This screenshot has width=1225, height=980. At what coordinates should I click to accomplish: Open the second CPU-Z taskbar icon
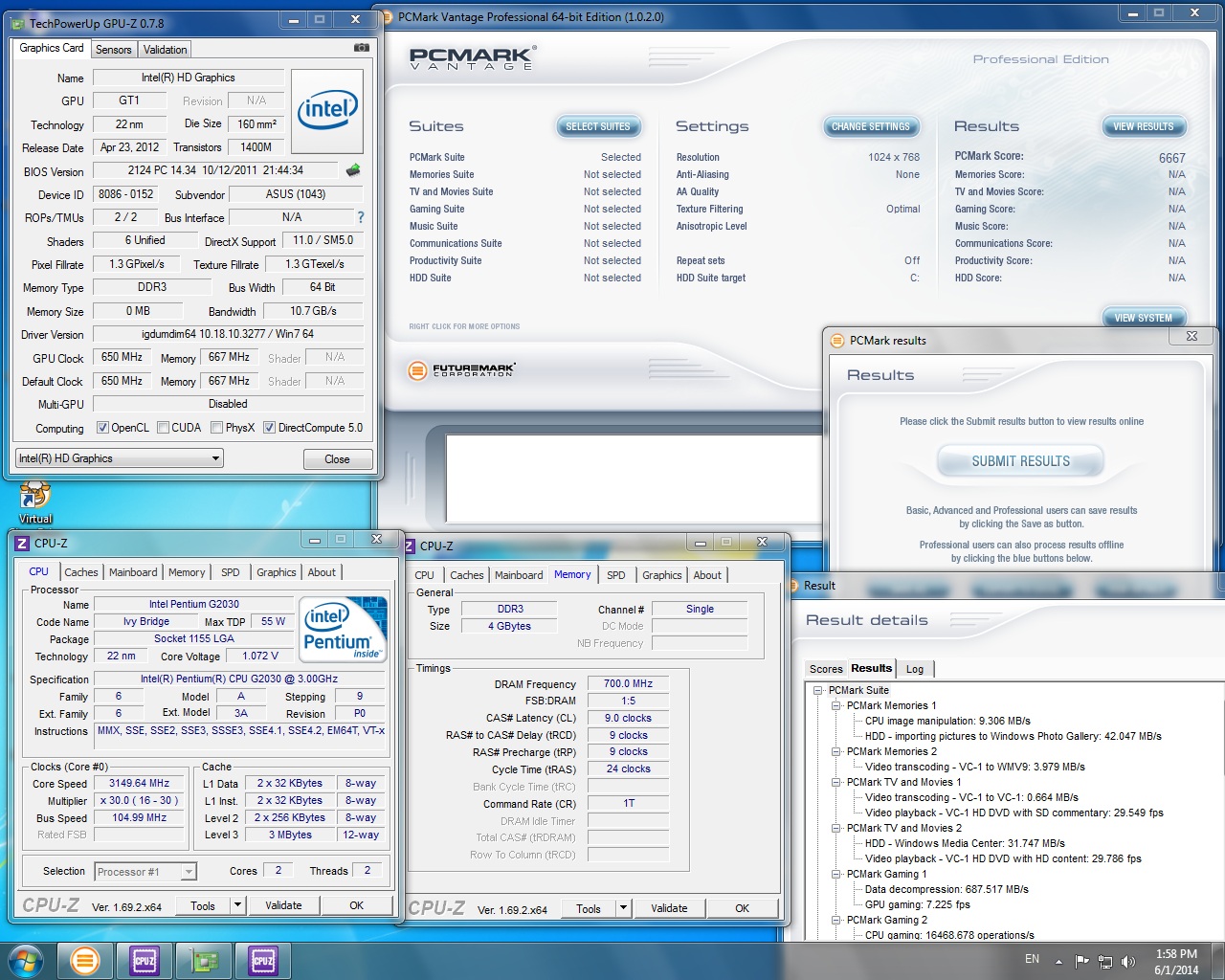pos(263,960)
